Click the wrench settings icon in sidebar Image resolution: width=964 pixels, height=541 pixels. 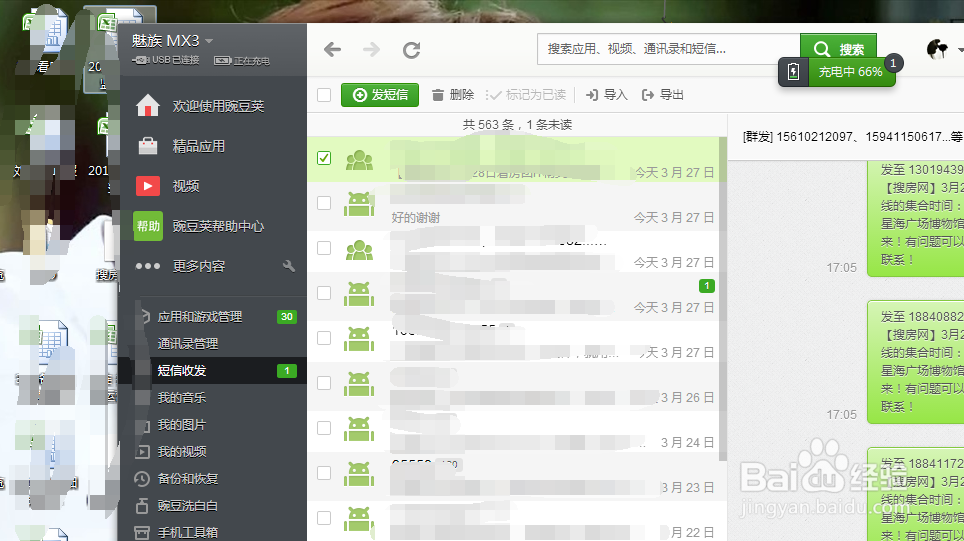tap(289, 266)
